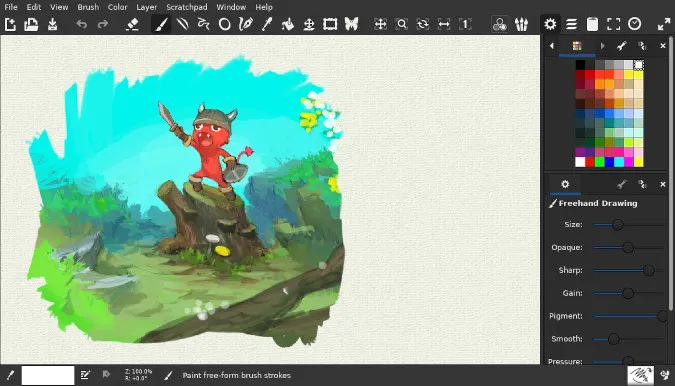Select the Rotate View tool

tap(423, 25)
